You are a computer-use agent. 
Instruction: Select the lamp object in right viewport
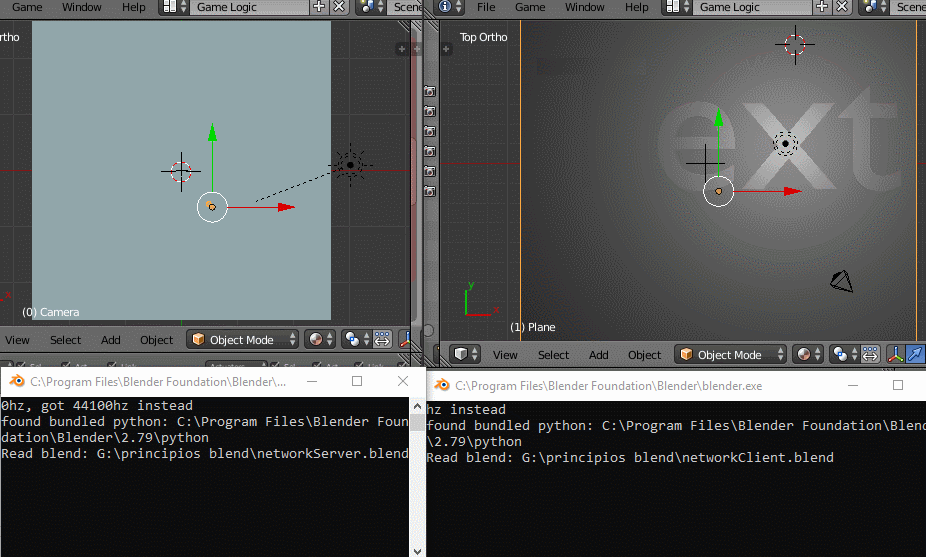(x=785, y=144)
